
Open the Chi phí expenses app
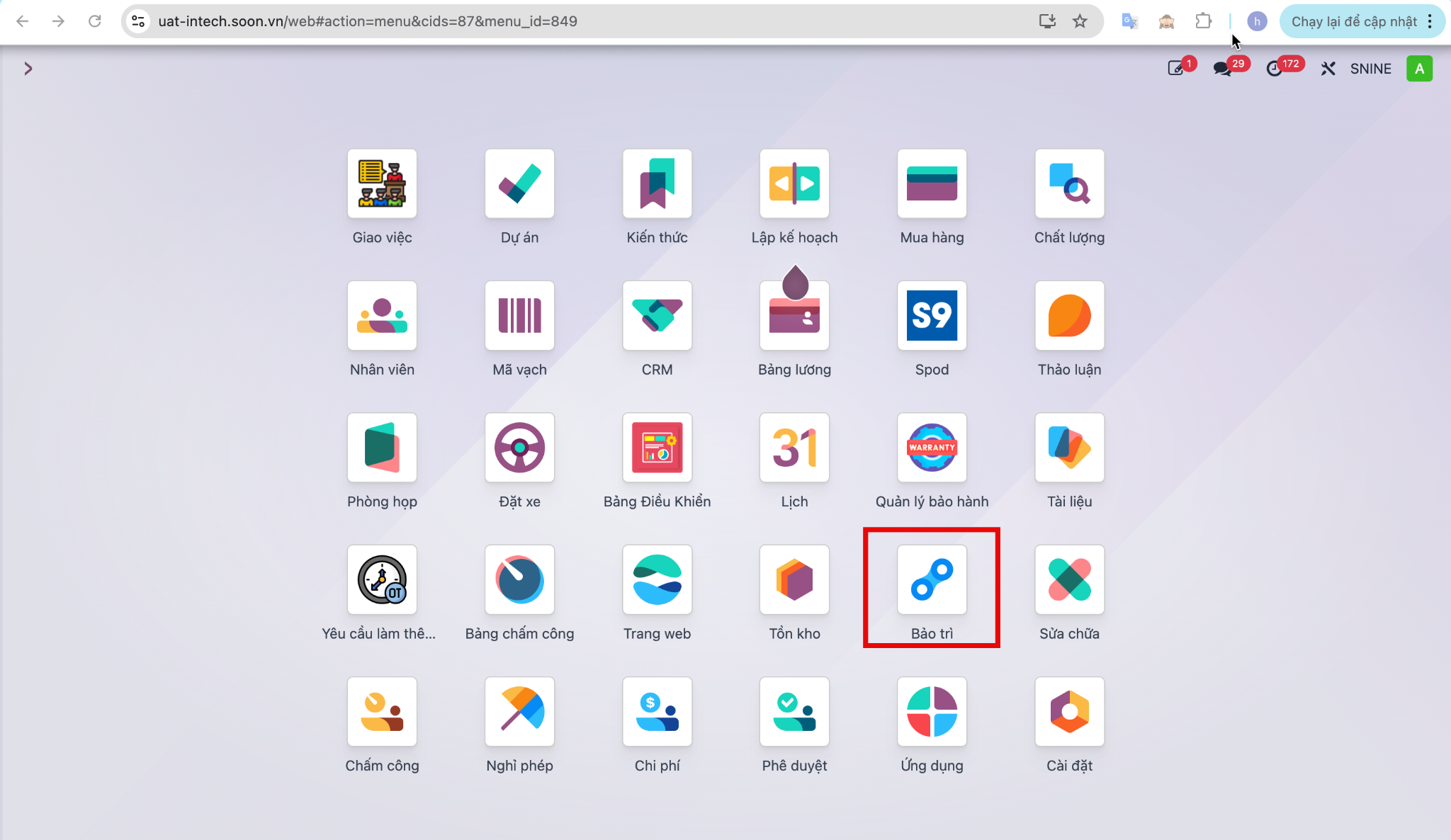pos(657,712)
